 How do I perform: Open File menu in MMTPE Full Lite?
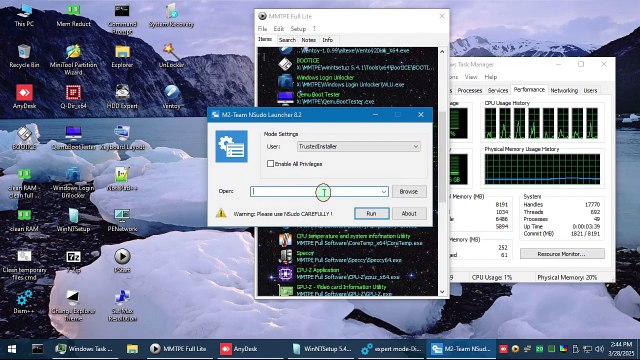click(x=262, y=29)
